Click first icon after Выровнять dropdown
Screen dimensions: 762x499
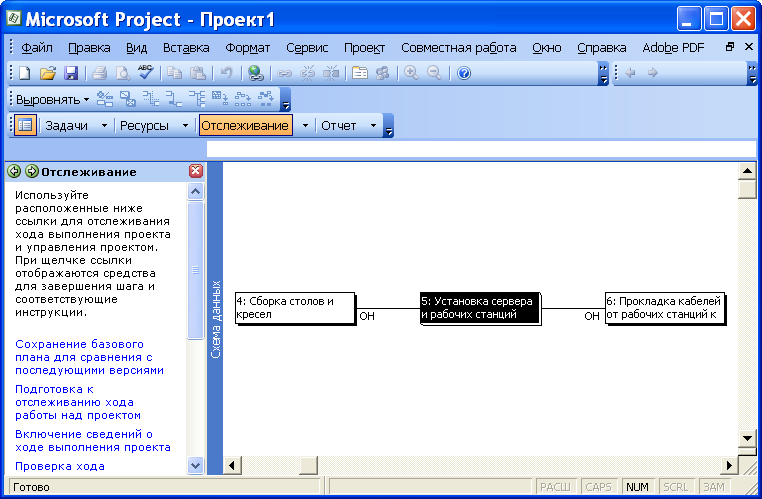[104, 99]
